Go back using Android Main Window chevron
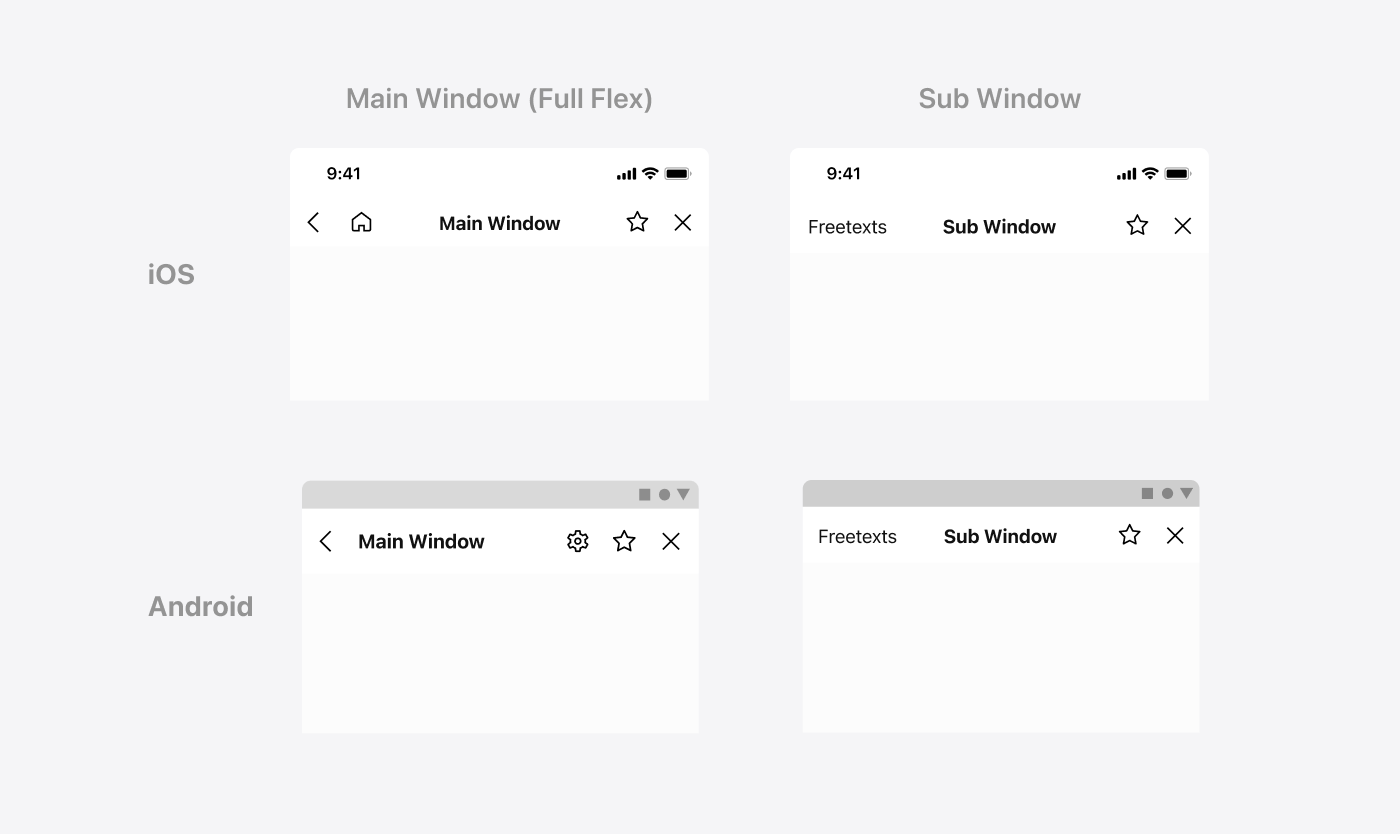 pyautogui.click(x=325, y=541)
